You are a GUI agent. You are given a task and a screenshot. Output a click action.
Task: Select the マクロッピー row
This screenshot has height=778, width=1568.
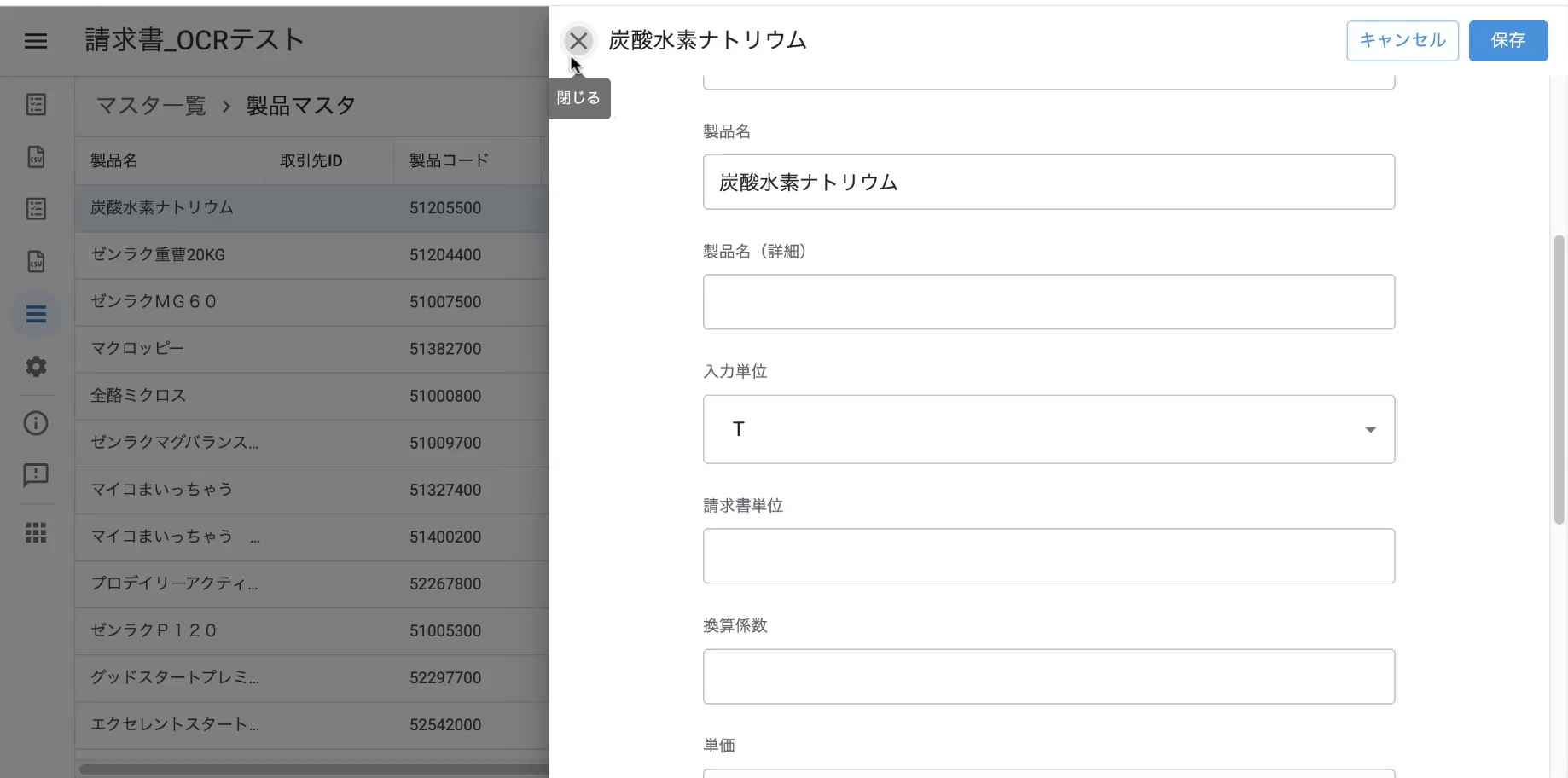pyautogui.click(x=311, y=349)
